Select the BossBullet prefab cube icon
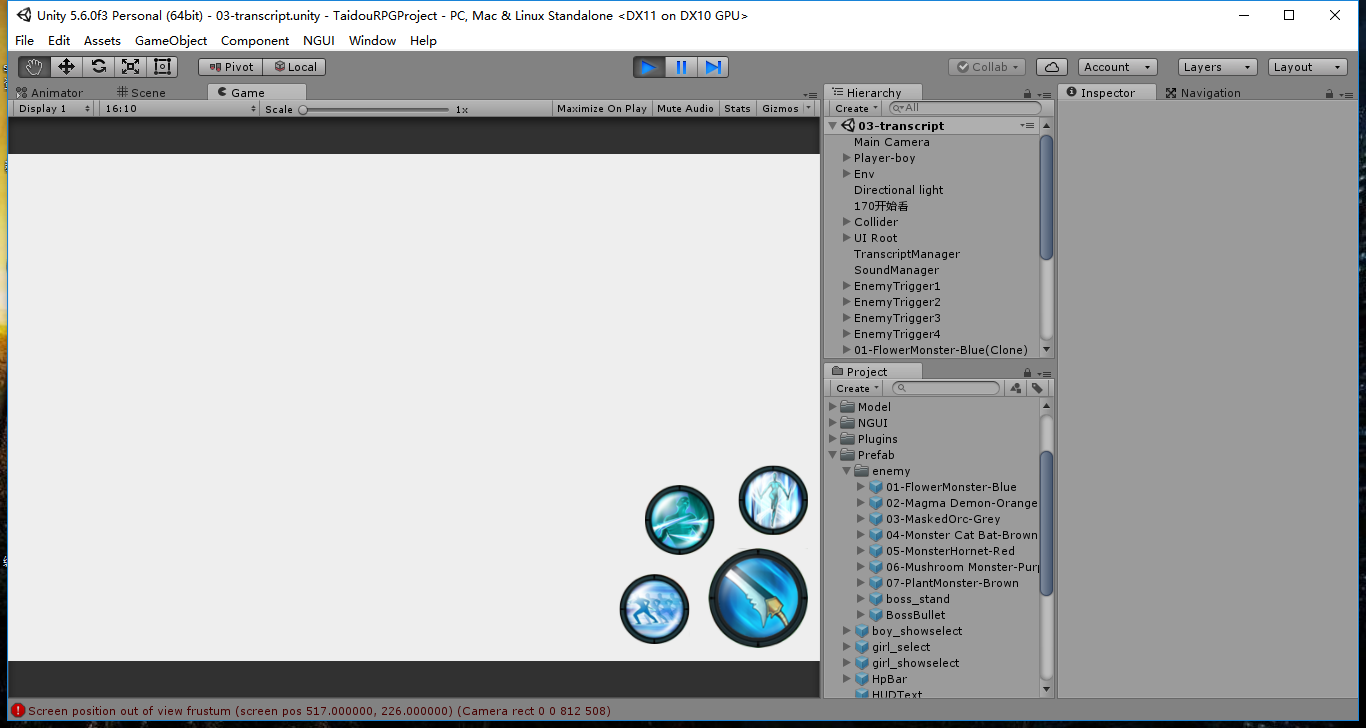The width and height of the screenshot is (1366, 728). tap(876, 615)
